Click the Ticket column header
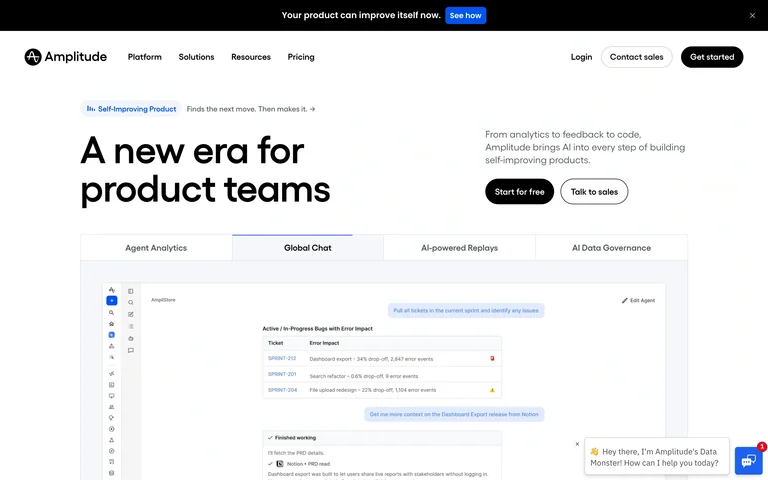The image size is (768, 480). [275, 343]
